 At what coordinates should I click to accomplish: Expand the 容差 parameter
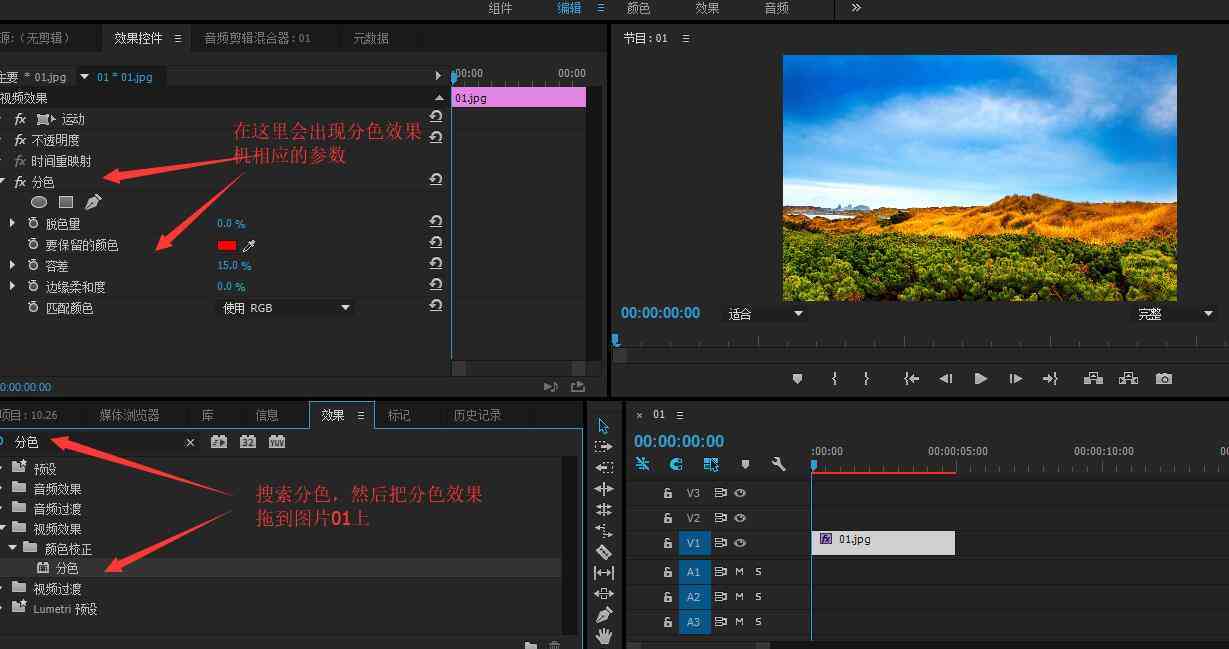click(x=12, y=265)
